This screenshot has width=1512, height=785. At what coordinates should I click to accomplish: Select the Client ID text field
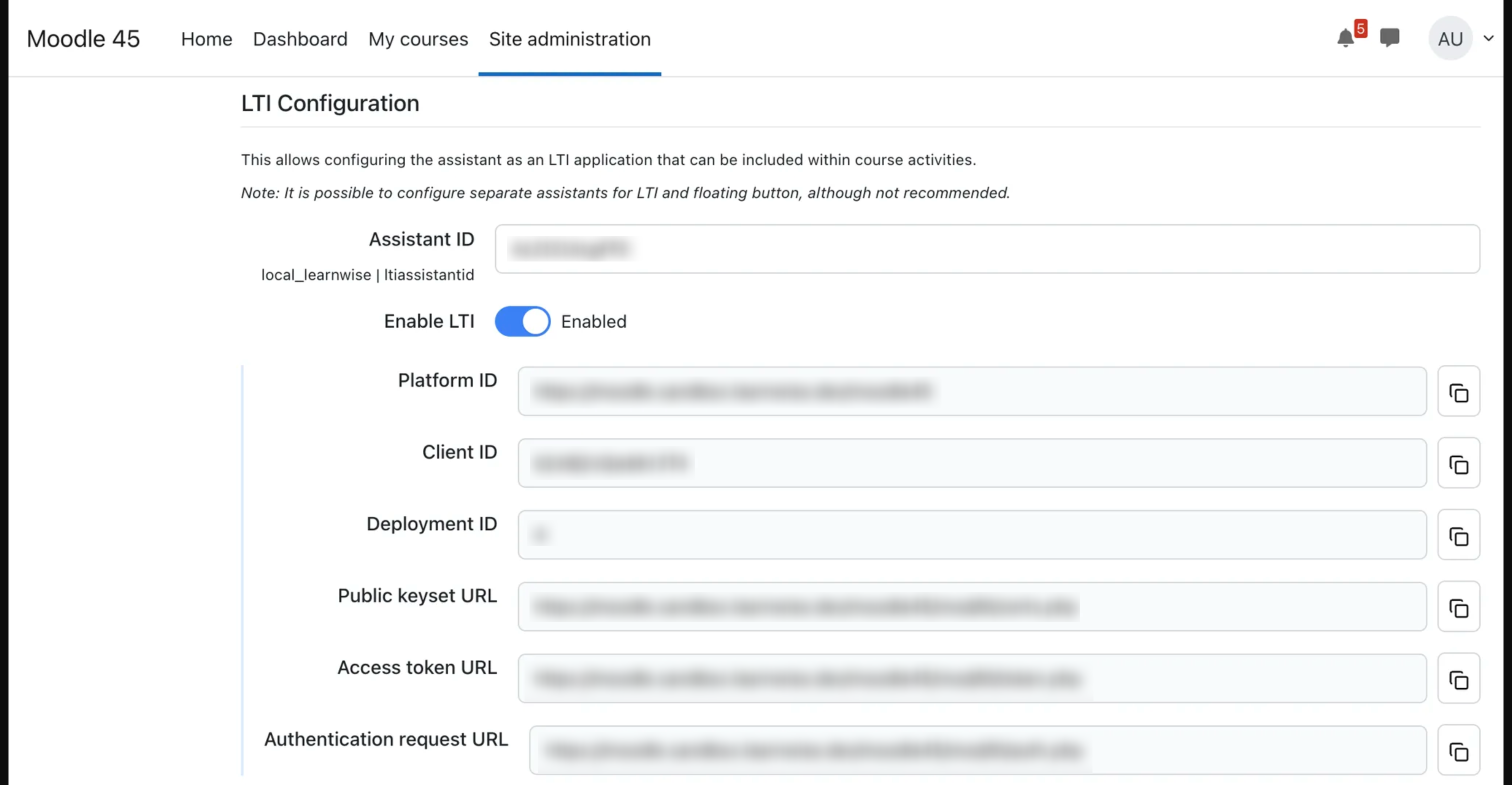pyautogui.click(x=972, y=463)
